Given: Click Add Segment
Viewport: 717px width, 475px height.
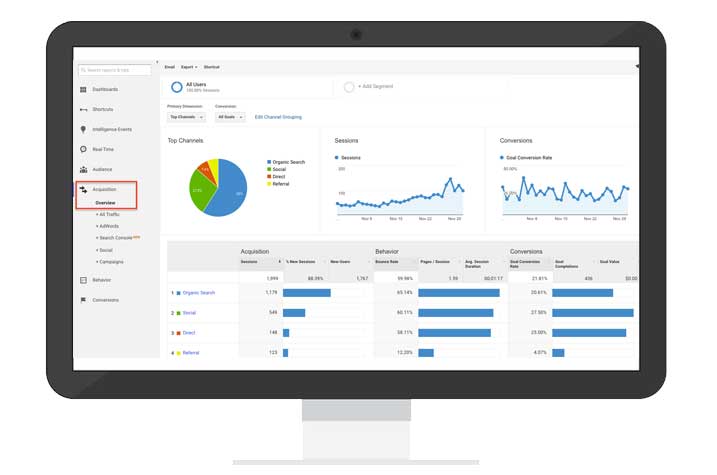Looking at the screenshot, I should click(375, 86).
